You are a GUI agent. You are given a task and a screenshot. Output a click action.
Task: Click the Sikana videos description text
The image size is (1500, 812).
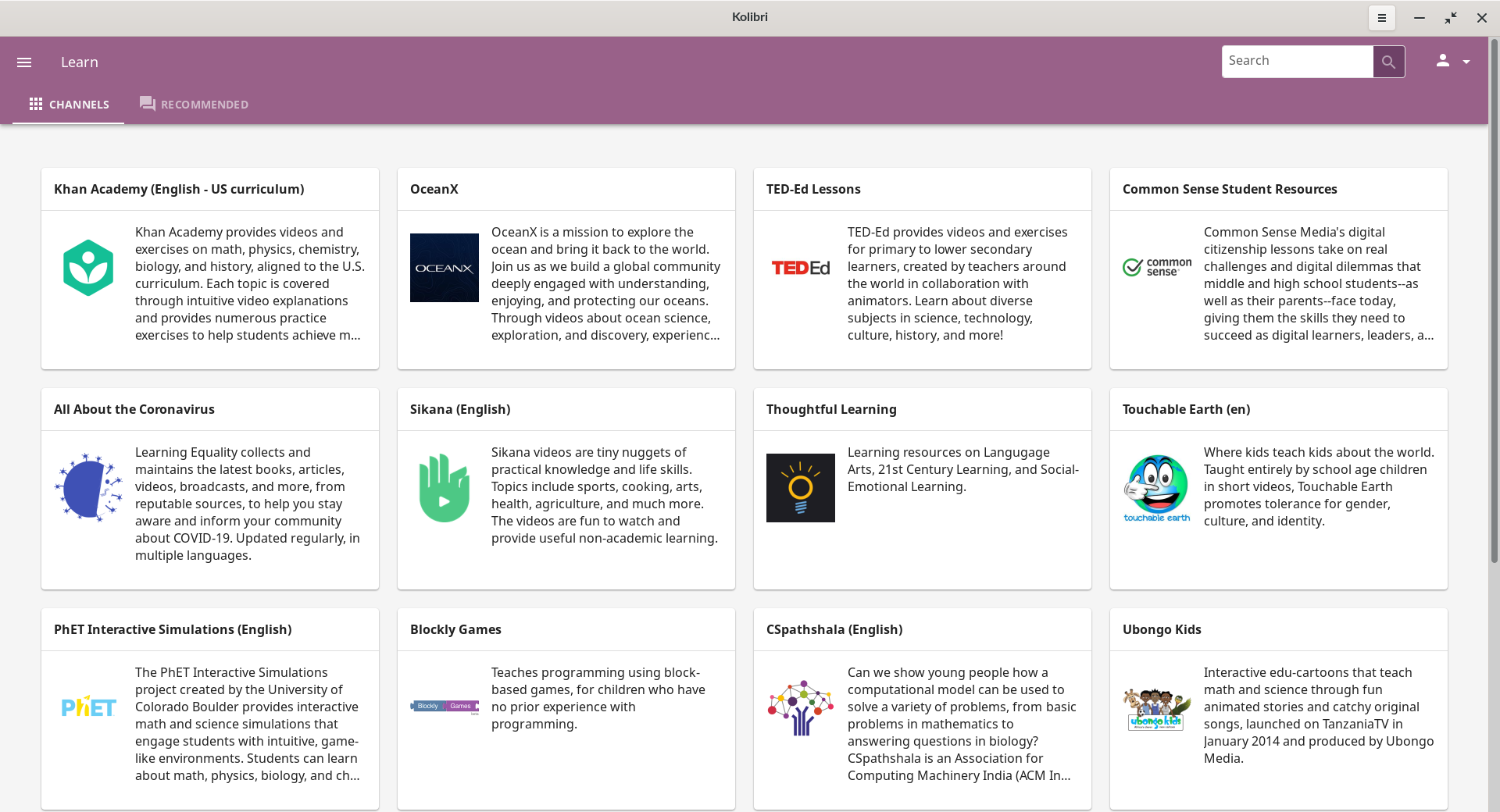click(605, 496)
